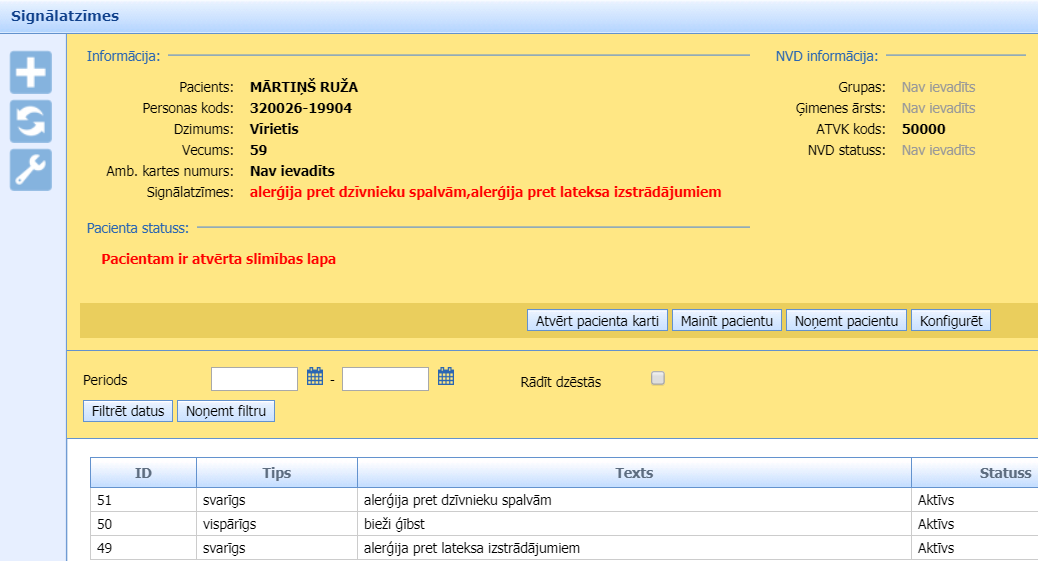This screenshot has height=561, width=1038.
Task: Clear filter using Noņemt filtru button
Action: pyautogui.click(x=225, y=411)
